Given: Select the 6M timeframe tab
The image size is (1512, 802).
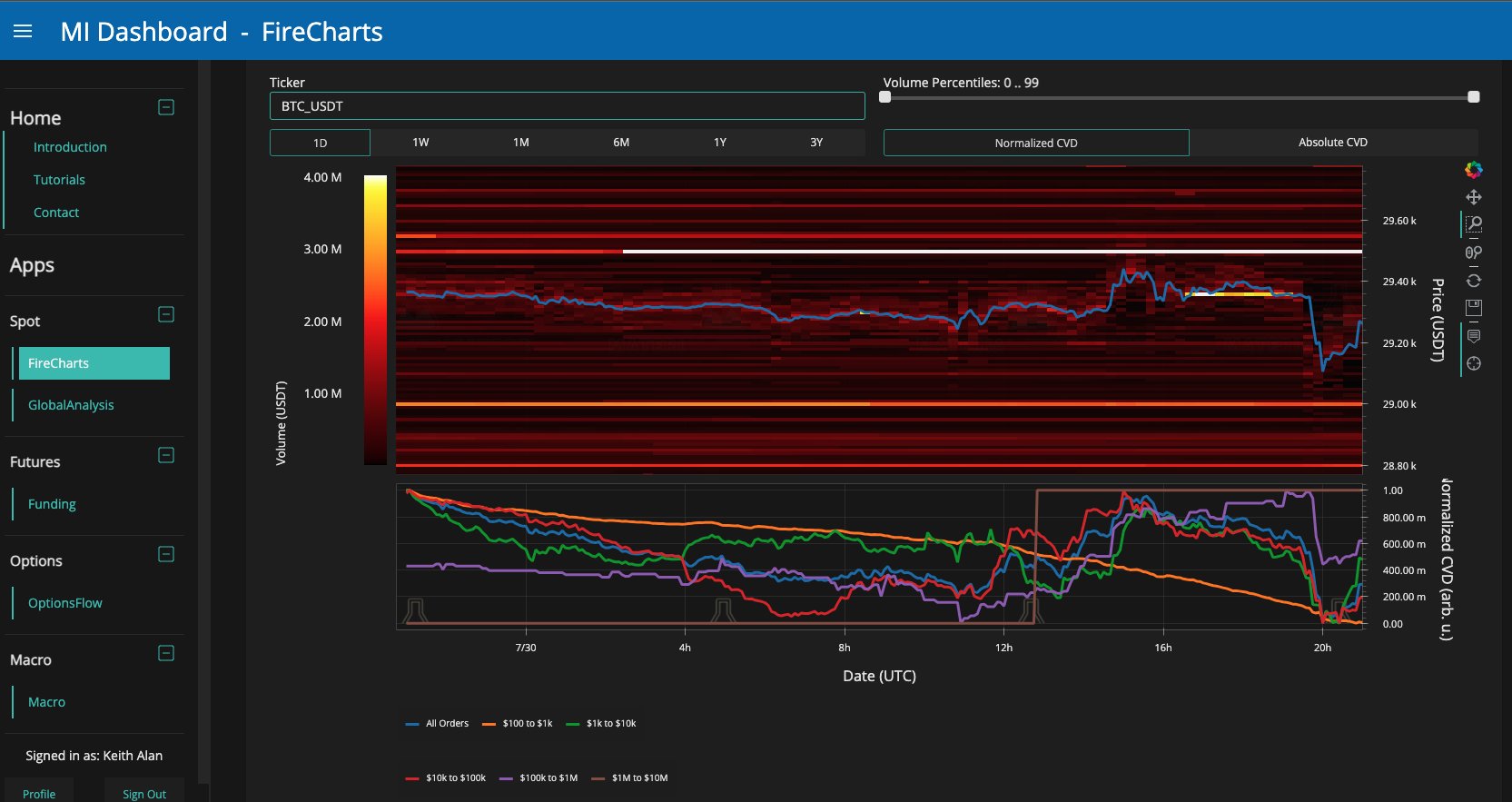Looking at the screenshot, I should 621,143.
